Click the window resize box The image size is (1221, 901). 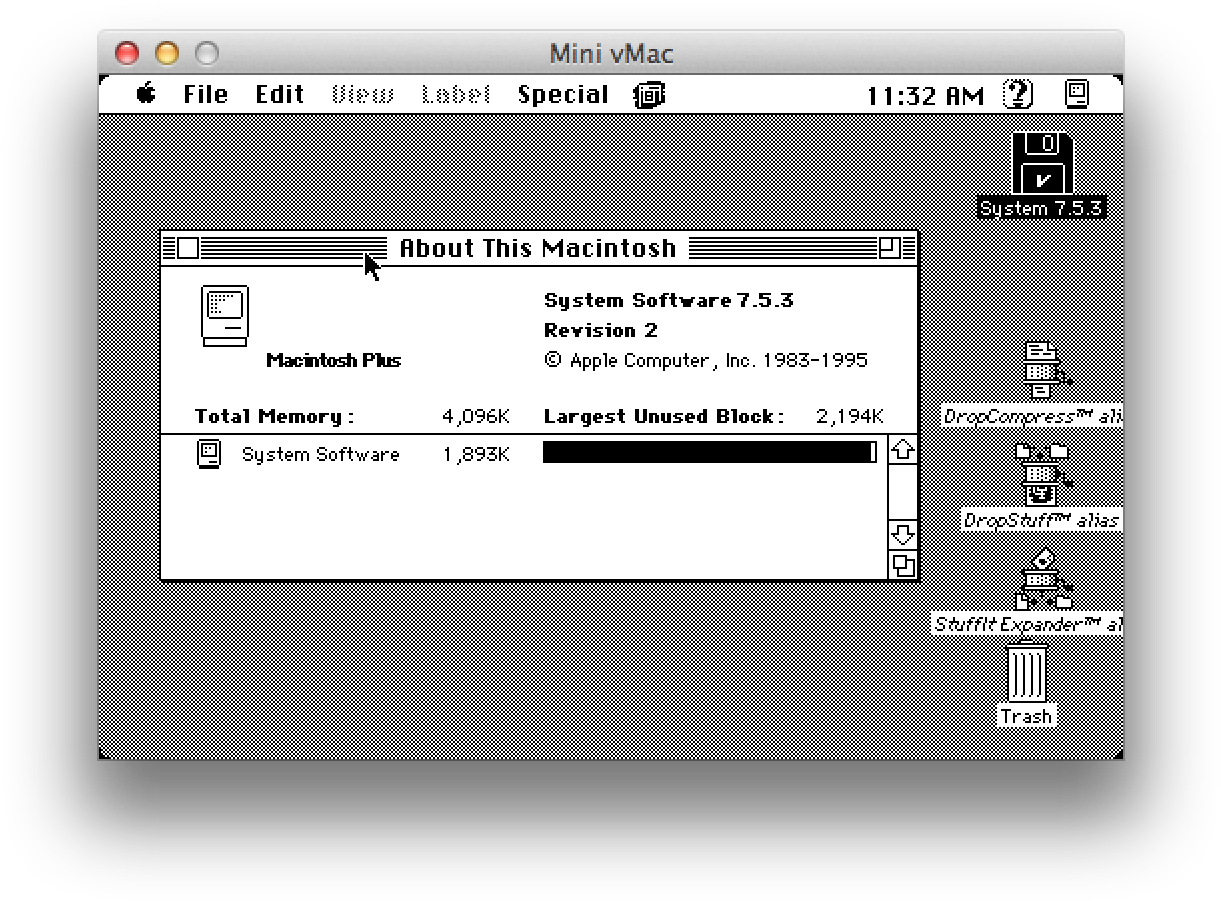point(903,565)
